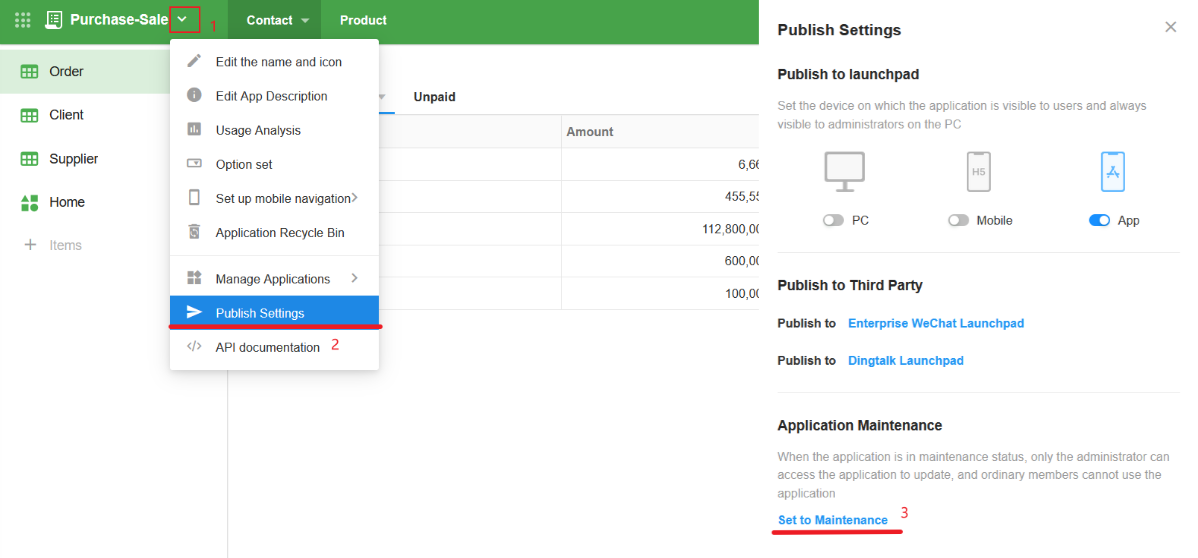Viewport: 1198px width, 558px height.
Task: Choose Edit the name and icon
Action: 278,62
